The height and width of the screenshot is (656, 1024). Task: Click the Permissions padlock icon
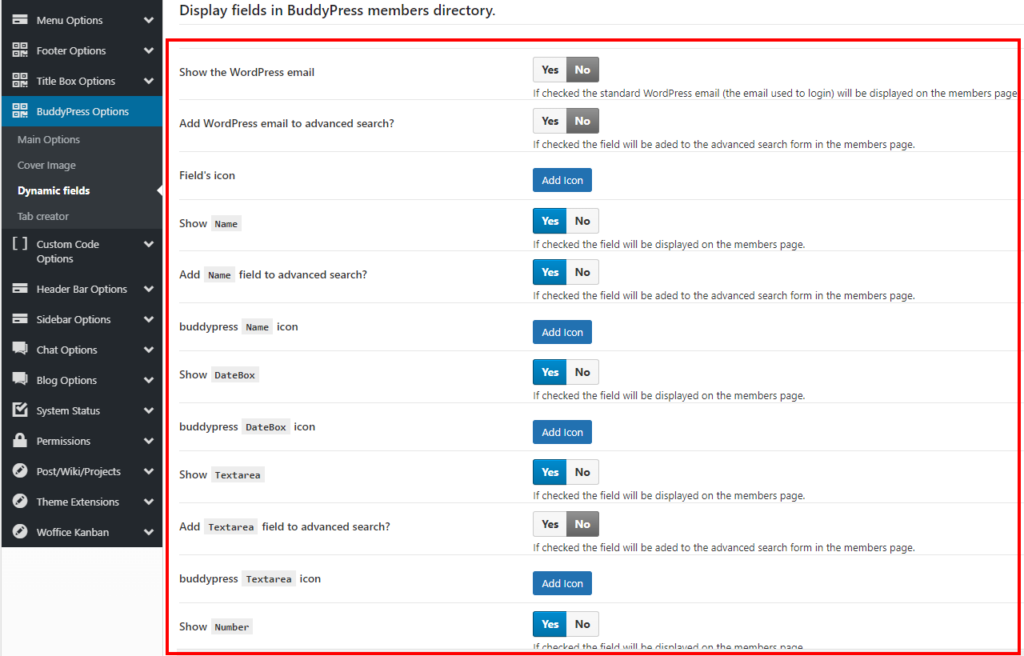(x=19, y=441)
